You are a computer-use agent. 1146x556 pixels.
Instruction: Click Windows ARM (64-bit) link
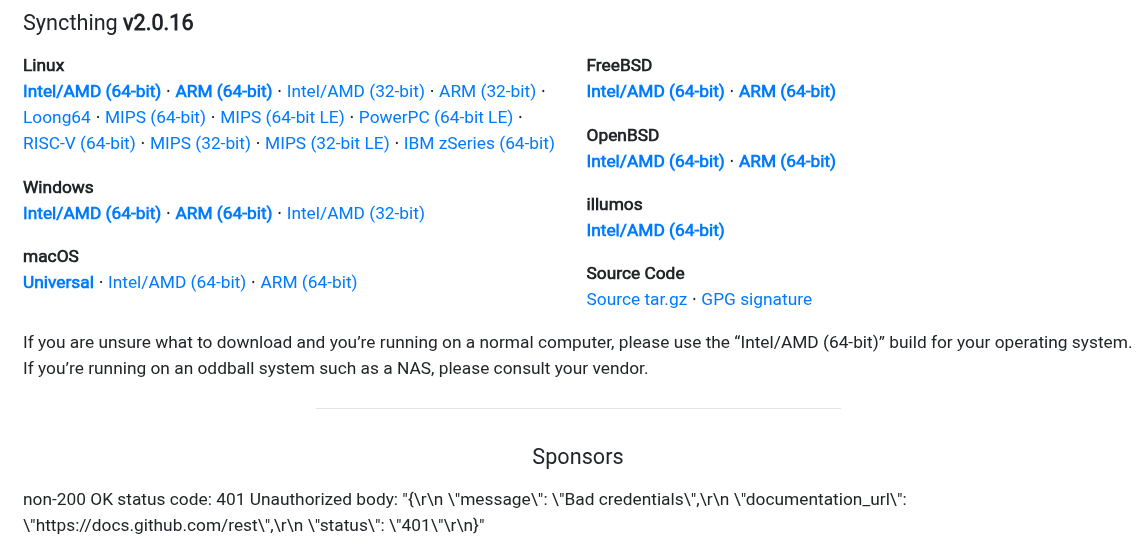(223, 213)
